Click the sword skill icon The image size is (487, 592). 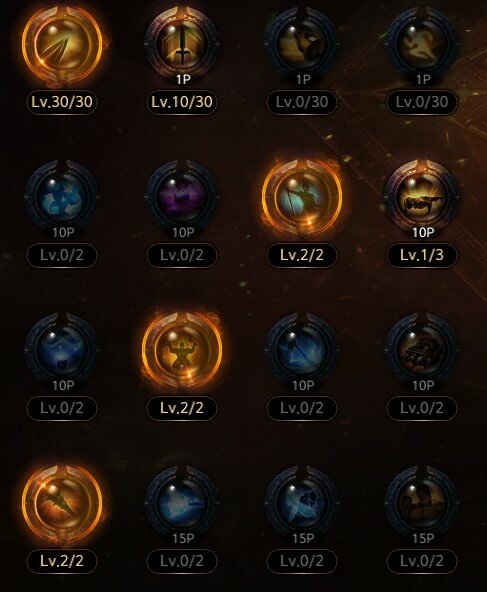[x=182, y=44]
